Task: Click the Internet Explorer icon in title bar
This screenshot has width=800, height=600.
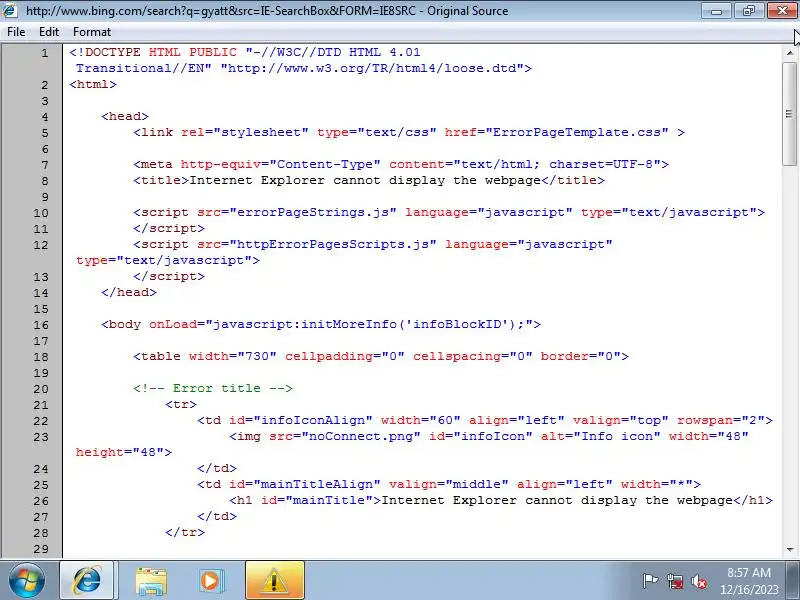Action: click(10, 10)
